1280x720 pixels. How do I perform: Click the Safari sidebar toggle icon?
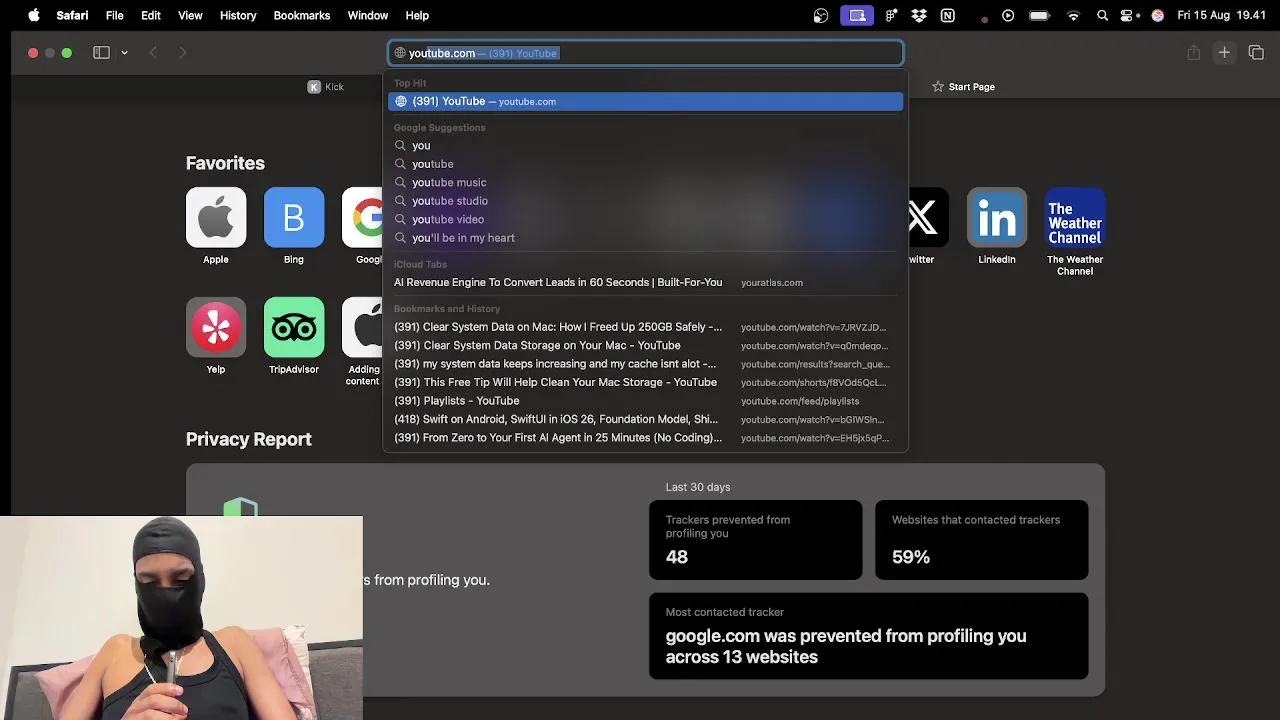click(x=101, y=52)
